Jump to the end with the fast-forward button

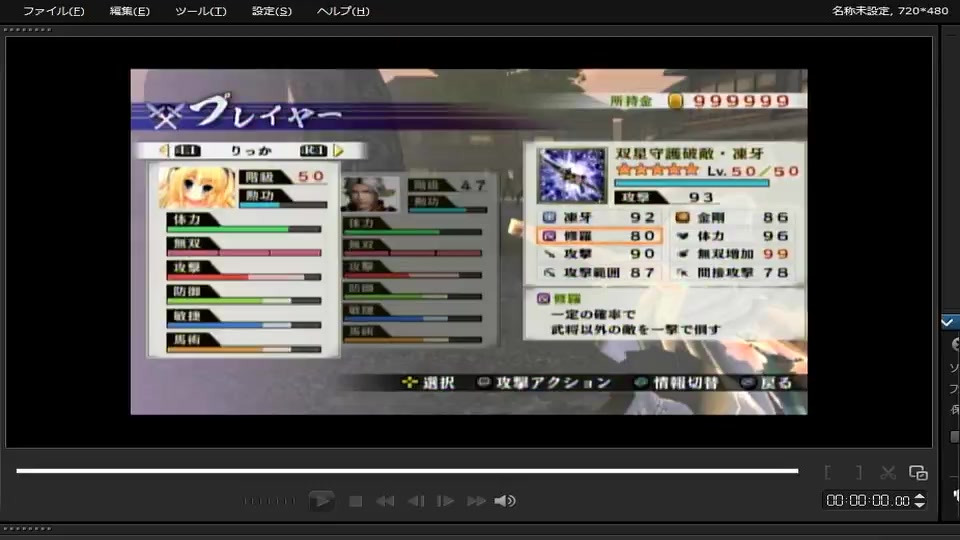coord(476,501)
